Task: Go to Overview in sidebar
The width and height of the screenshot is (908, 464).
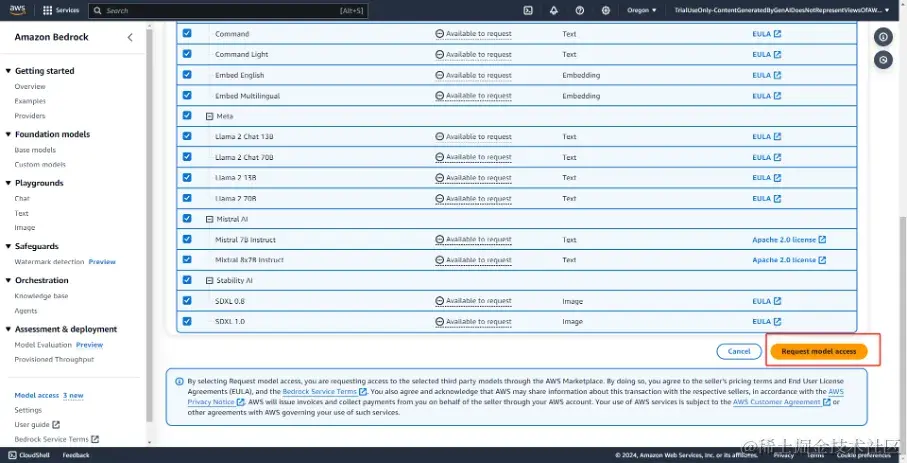Action: (x=30, y=86)
